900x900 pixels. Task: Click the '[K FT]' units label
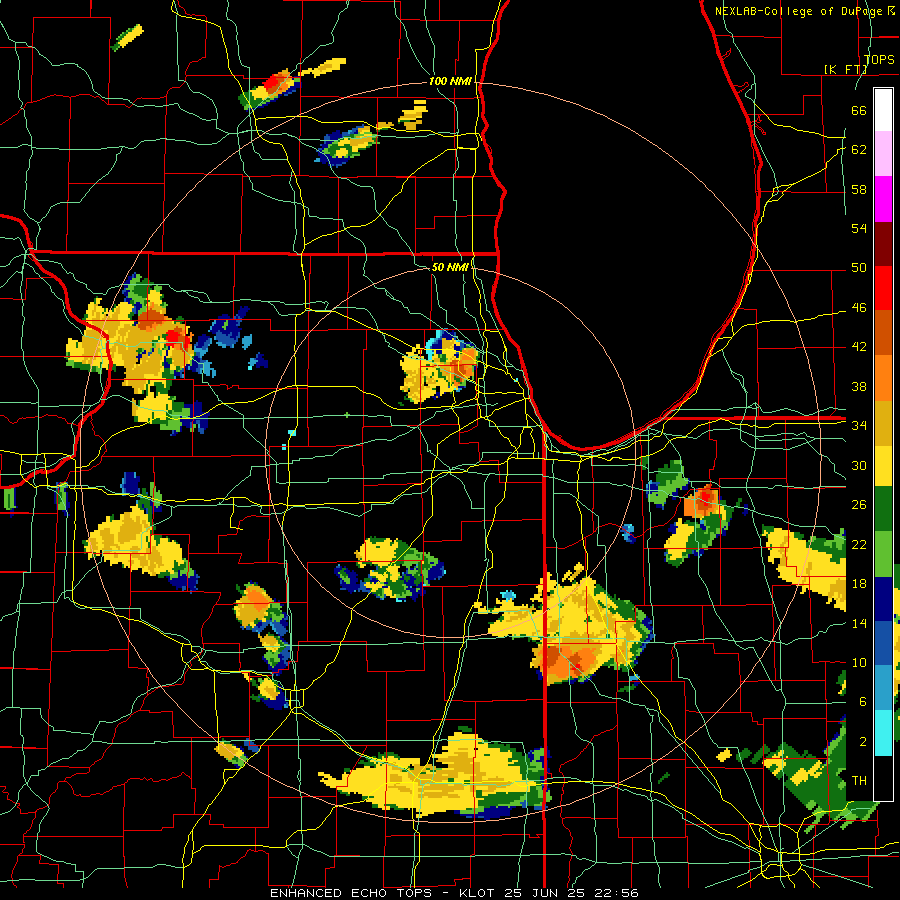pyautogui.click(x=845, y=69)
